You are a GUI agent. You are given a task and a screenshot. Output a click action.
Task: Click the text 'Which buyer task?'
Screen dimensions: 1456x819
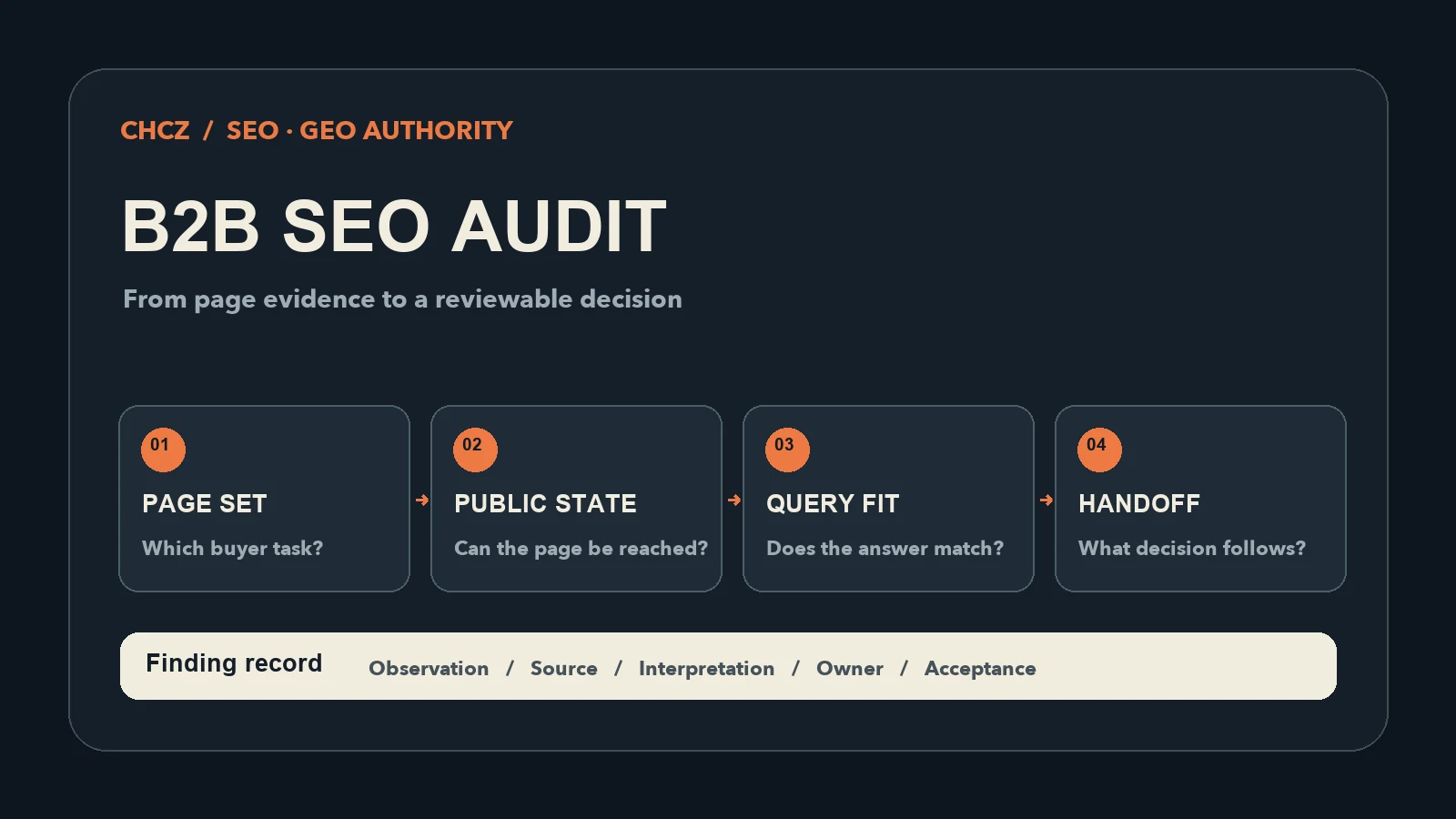[x=232, y=548]
